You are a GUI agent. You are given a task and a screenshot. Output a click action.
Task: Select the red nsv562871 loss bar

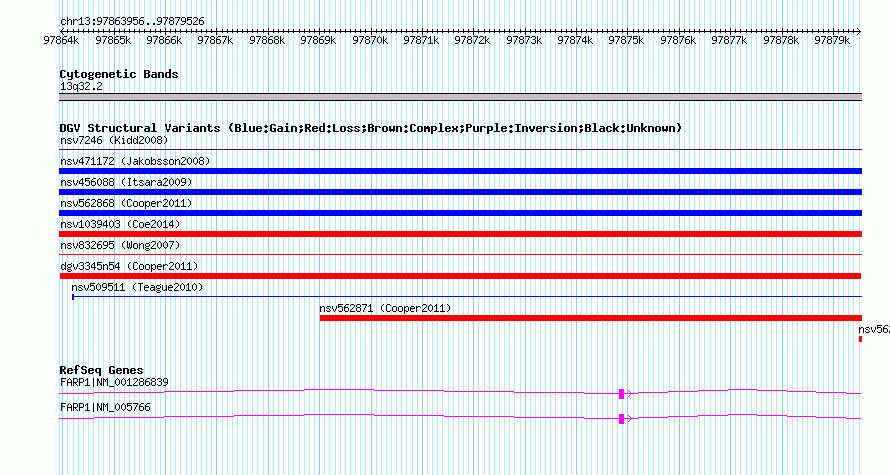591,318
